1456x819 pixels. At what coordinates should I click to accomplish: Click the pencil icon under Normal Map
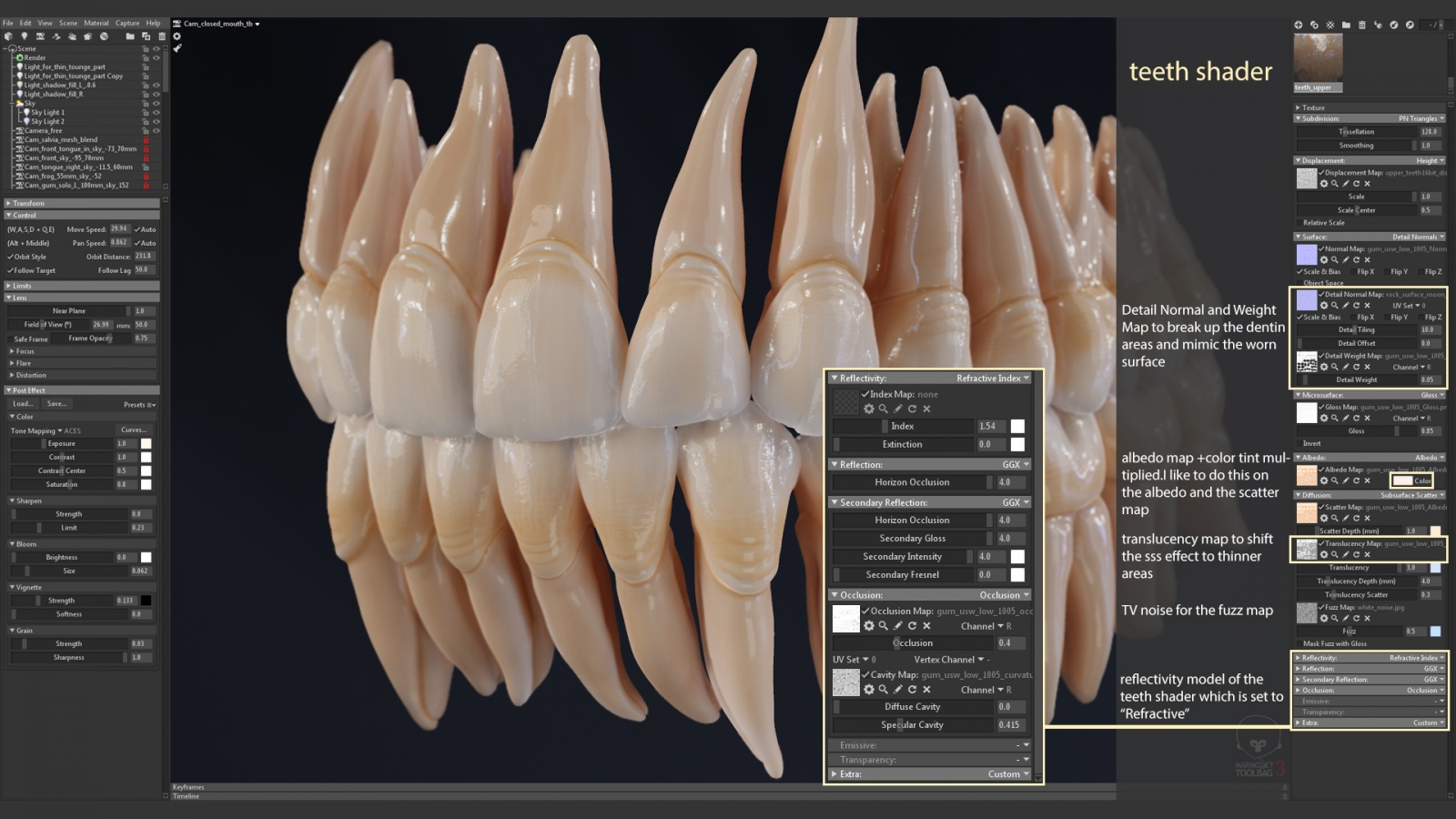[x=1346, y=259]
